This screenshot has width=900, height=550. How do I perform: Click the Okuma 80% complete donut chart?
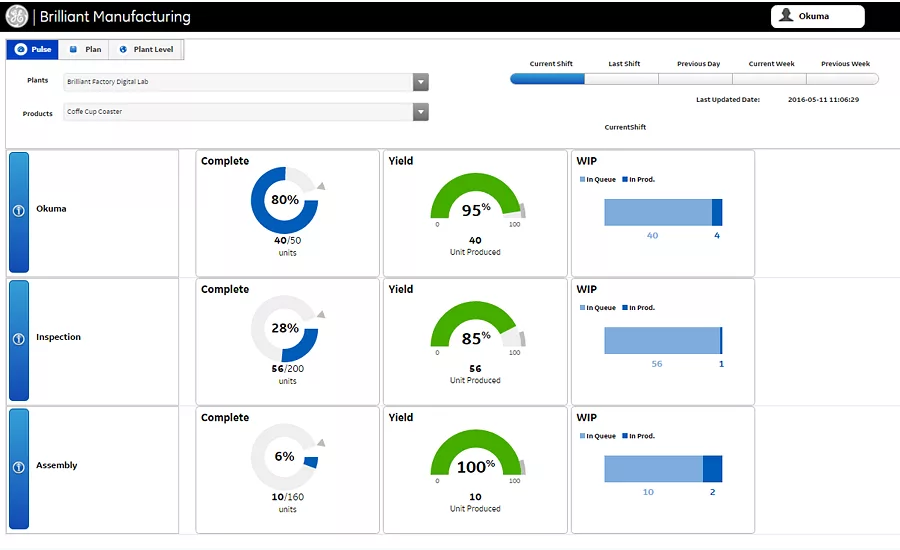[x=285, y=200]
